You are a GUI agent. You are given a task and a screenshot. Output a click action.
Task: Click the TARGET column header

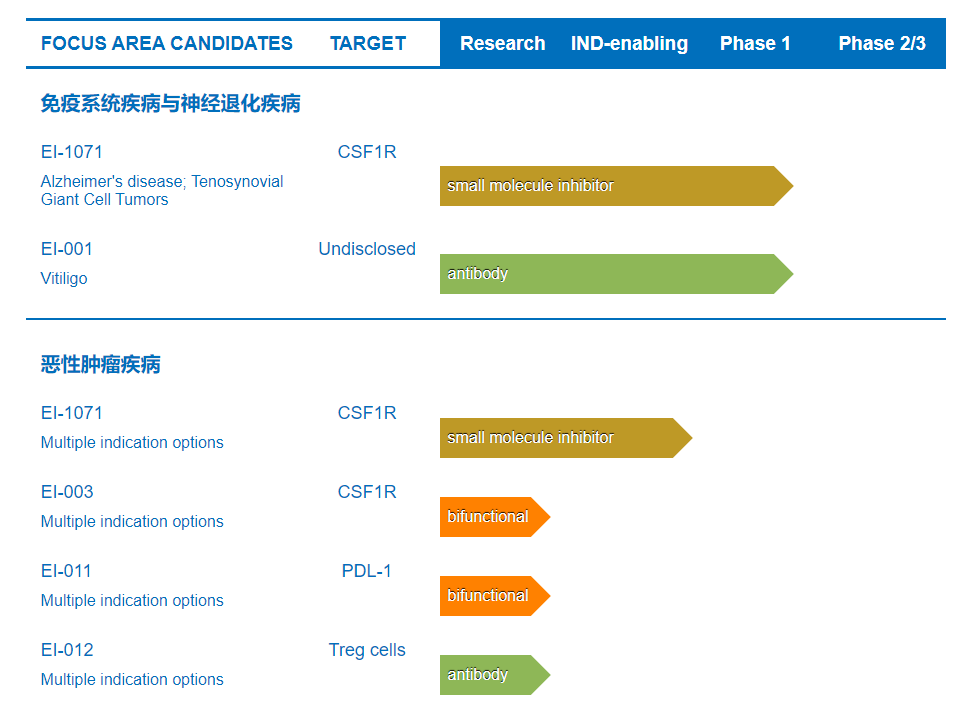point(368,44)
